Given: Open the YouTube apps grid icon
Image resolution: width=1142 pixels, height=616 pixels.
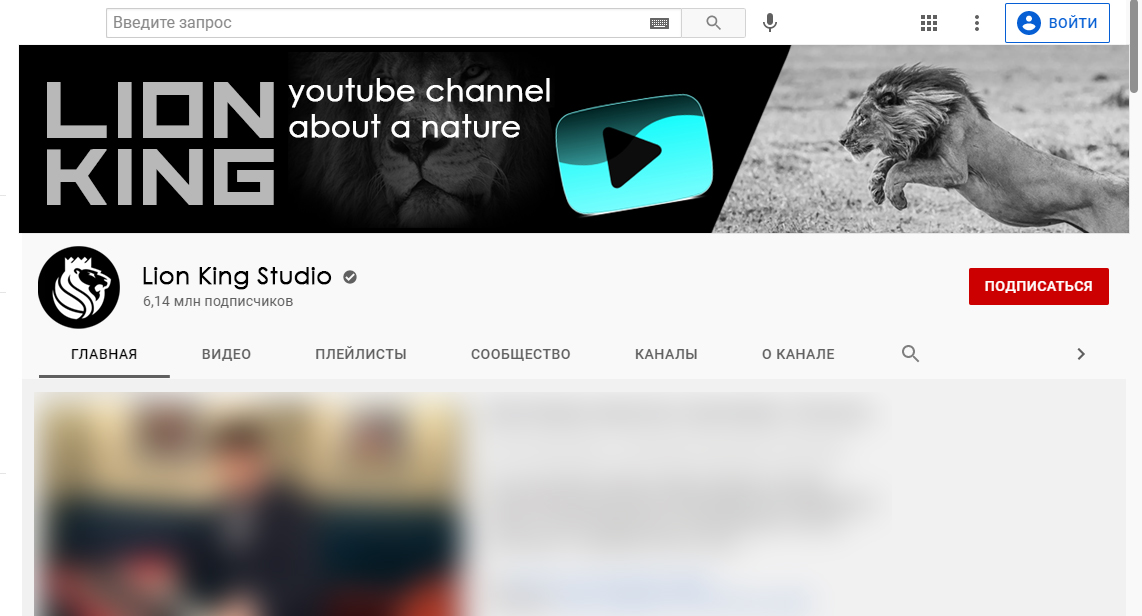Looking at the screenshot, I should click(929, 23).
